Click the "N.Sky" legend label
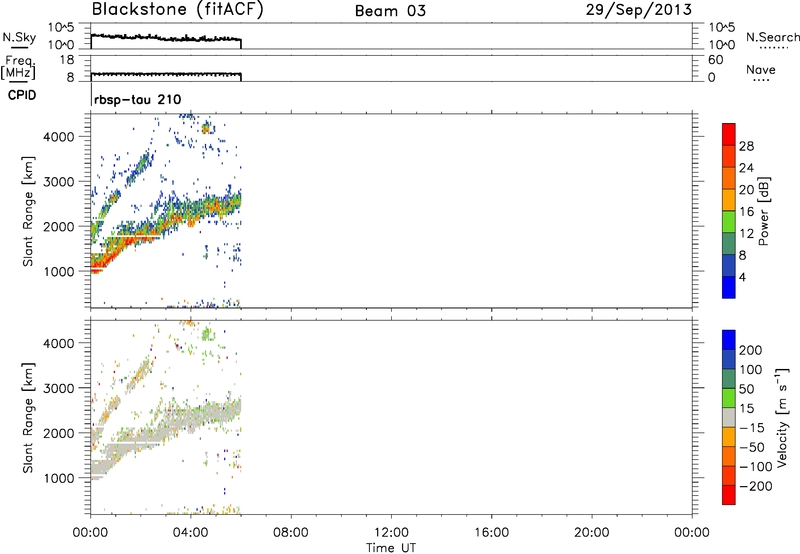 pos(19,37)
